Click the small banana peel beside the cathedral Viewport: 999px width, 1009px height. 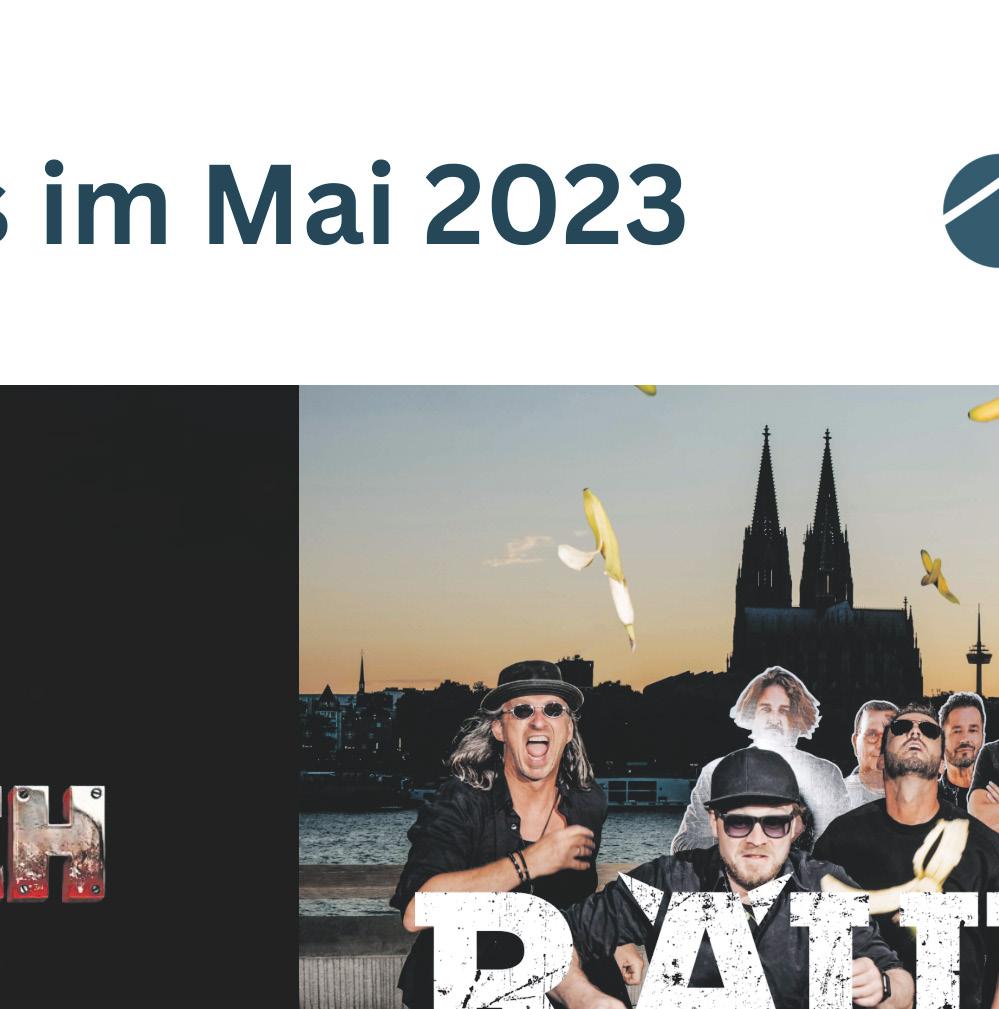pos(938,577)
